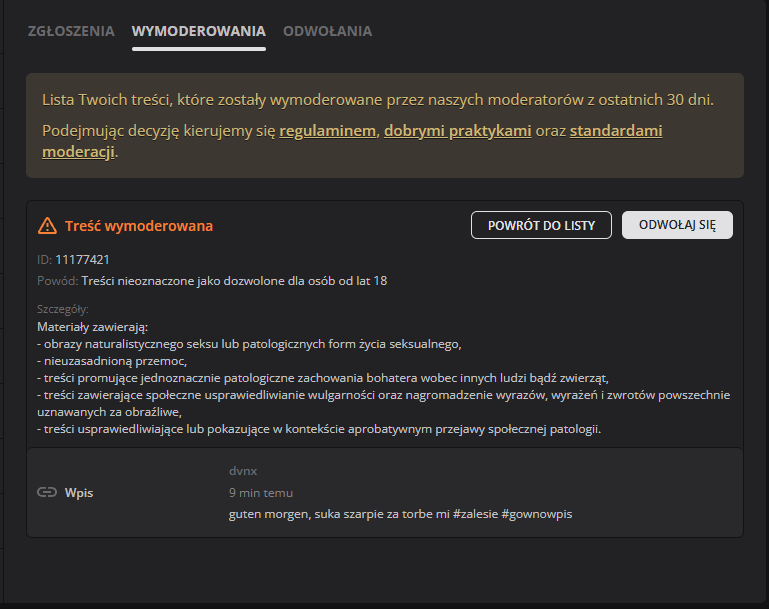Select the WYMODEROWANIA tab

199,31
